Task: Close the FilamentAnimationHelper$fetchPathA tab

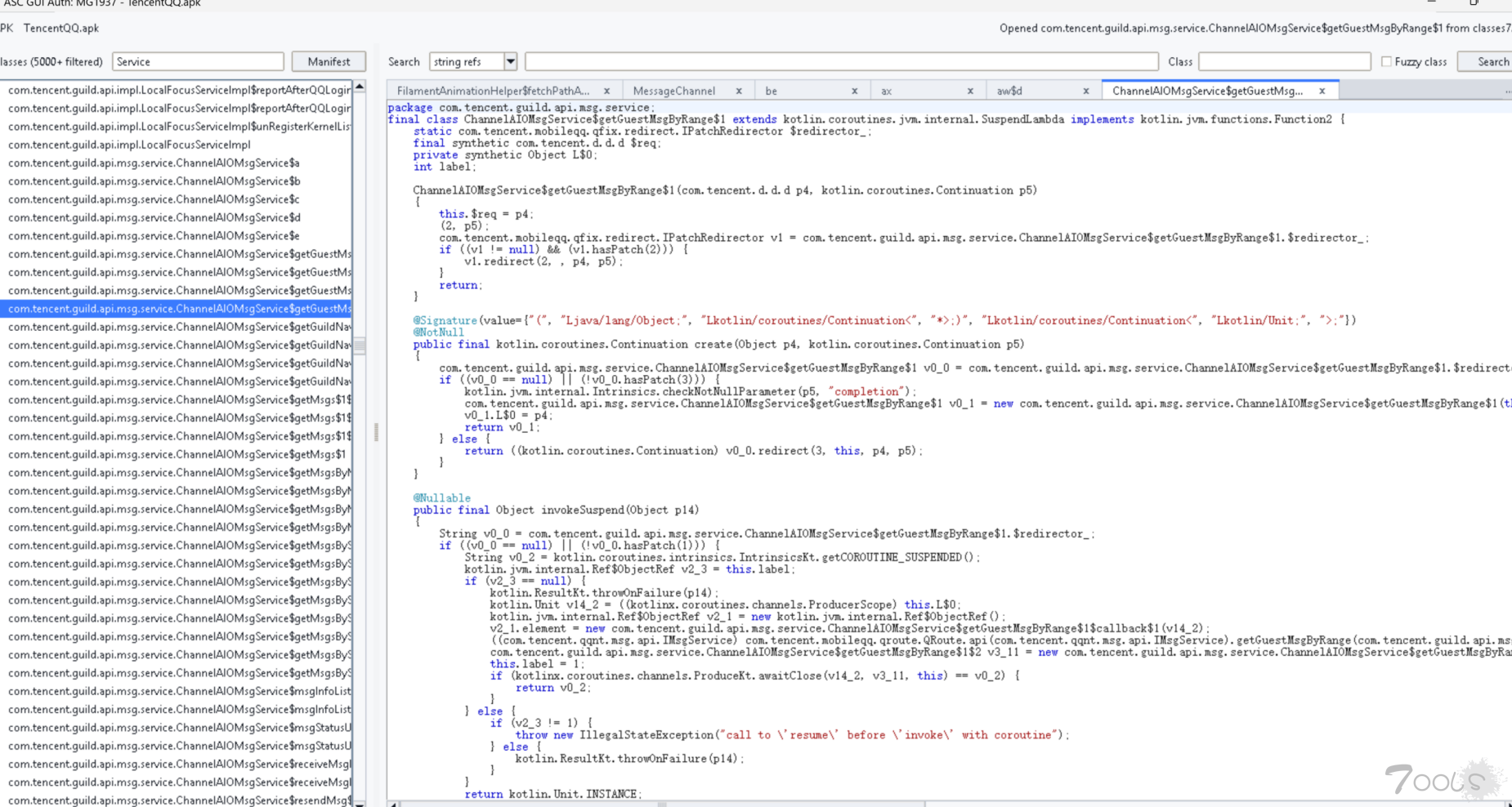Action: click(606, 91)
